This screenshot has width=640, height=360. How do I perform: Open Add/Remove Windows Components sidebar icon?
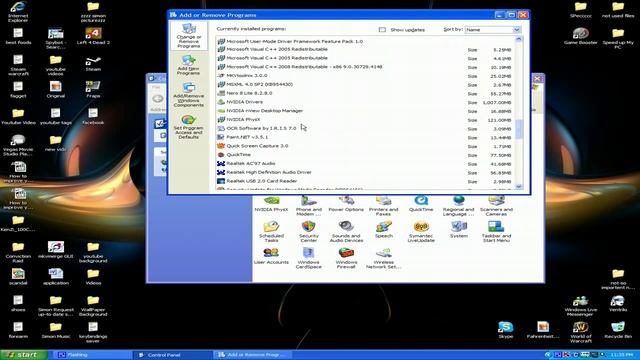coord(189,95)
